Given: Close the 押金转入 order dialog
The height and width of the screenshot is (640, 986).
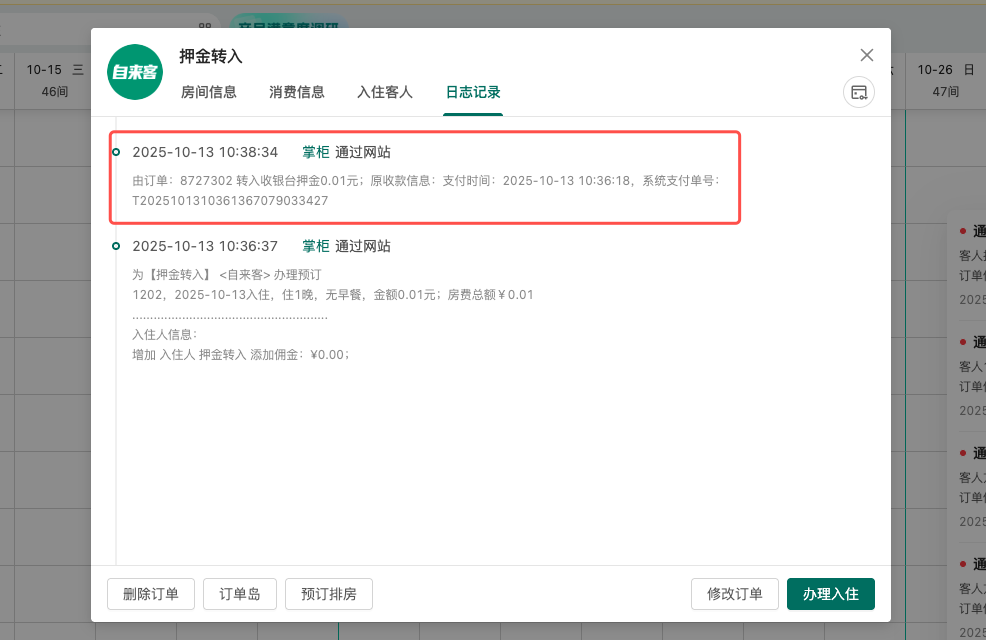Looking at the screenshot, I should (x=867, y=55).
